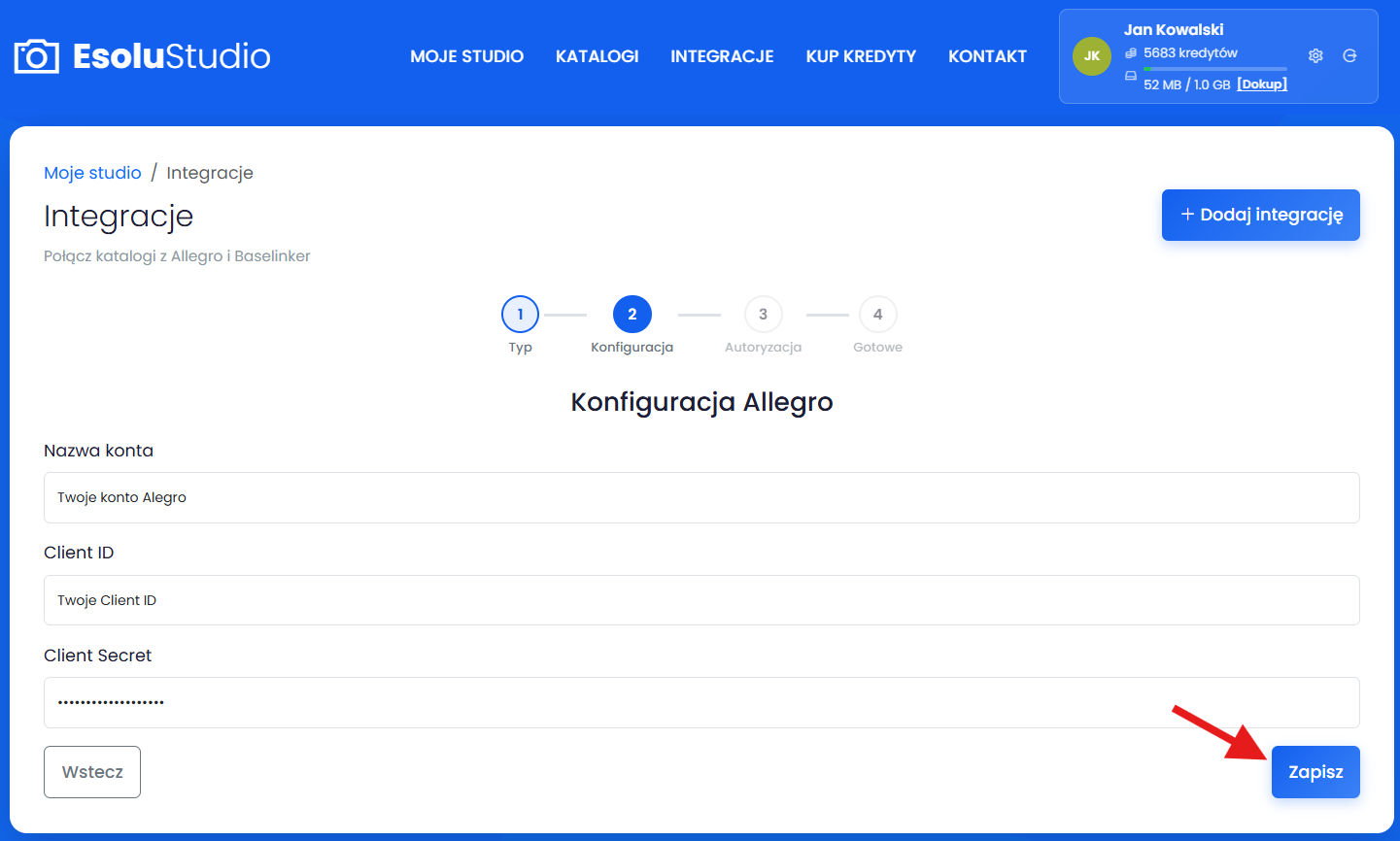Screen dimensions: 1400x841
Task: Click the 5683 kredytów text
Action: (1190, 53)
